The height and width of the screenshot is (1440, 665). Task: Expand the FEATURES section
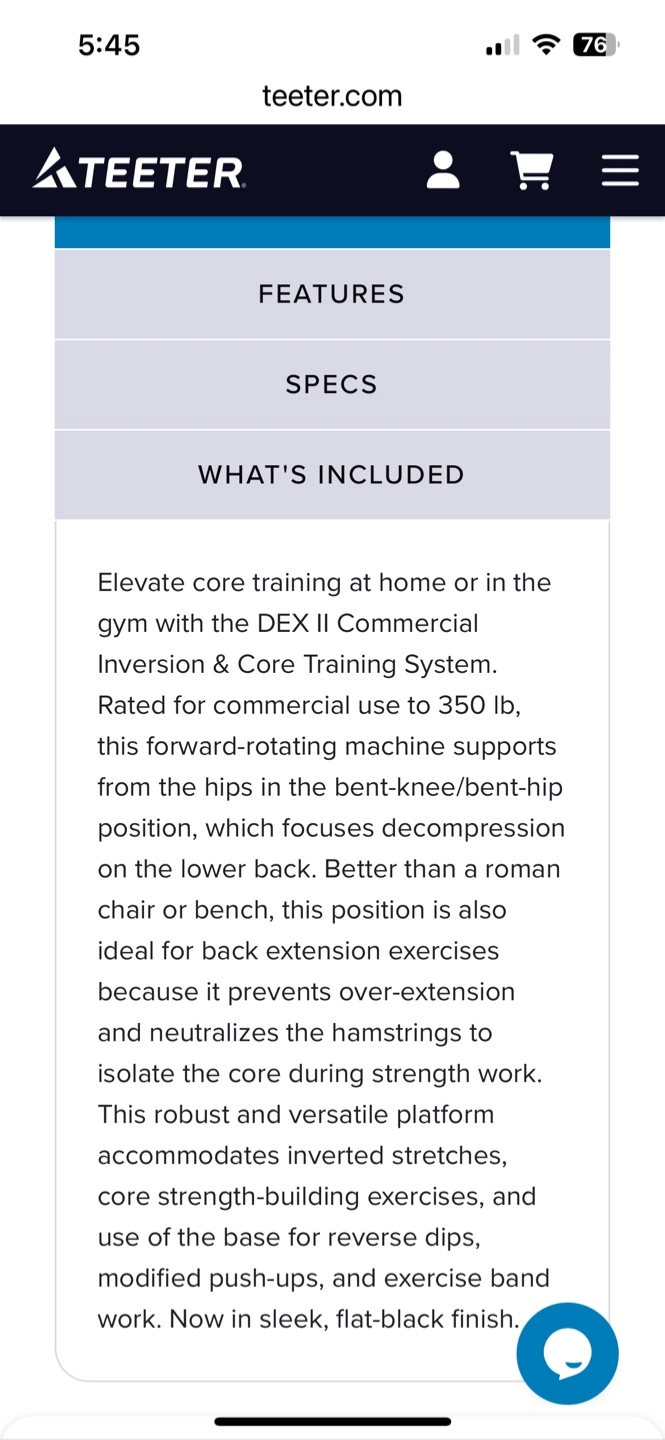(x=332, y=294)
